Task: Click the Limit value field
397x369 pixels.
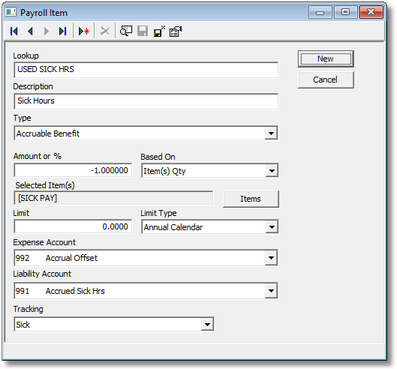Action: click(x=73, y=227)
